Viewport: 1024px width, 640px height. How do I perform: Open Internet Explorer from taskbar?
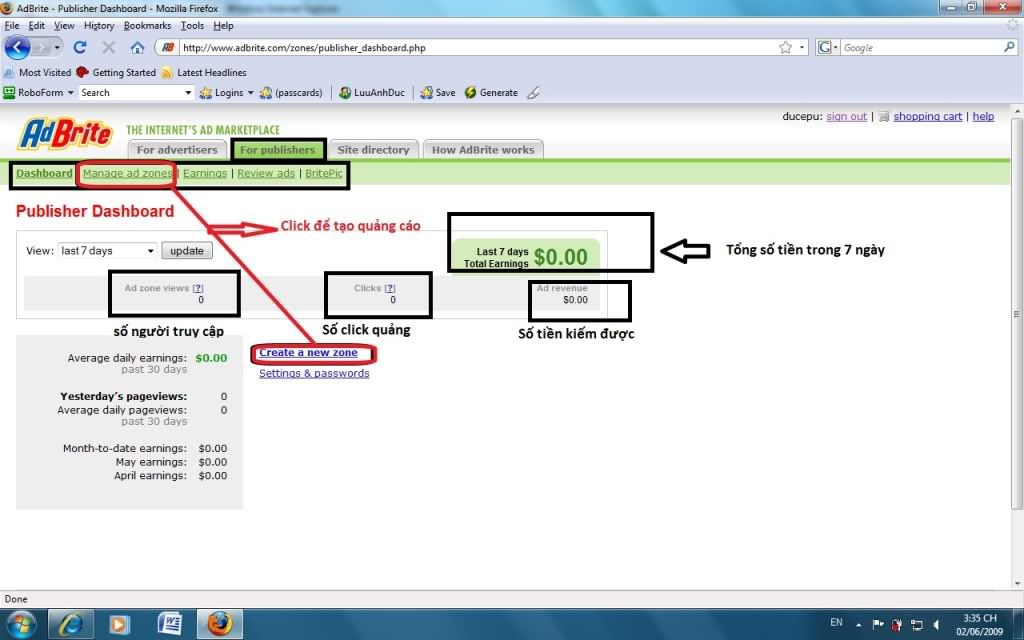[71, 624]
